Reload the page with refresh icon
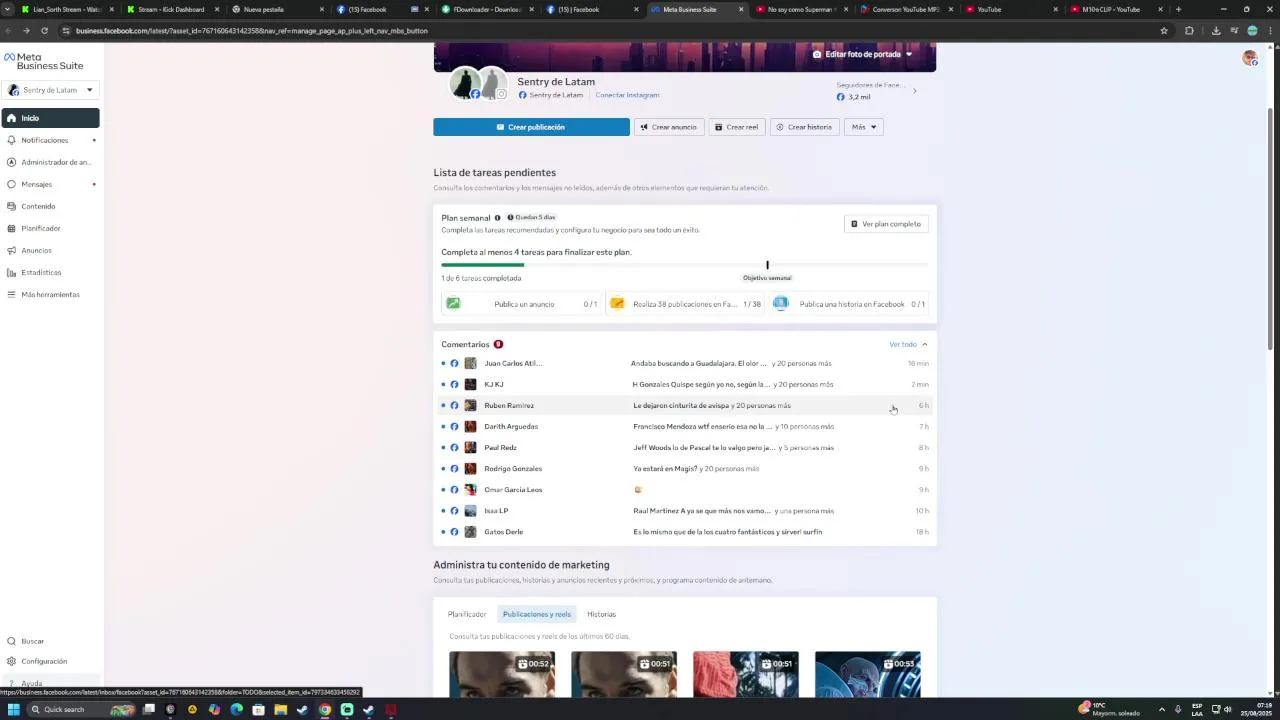This screenshot has height=720, width=1280. pos(44,31)
